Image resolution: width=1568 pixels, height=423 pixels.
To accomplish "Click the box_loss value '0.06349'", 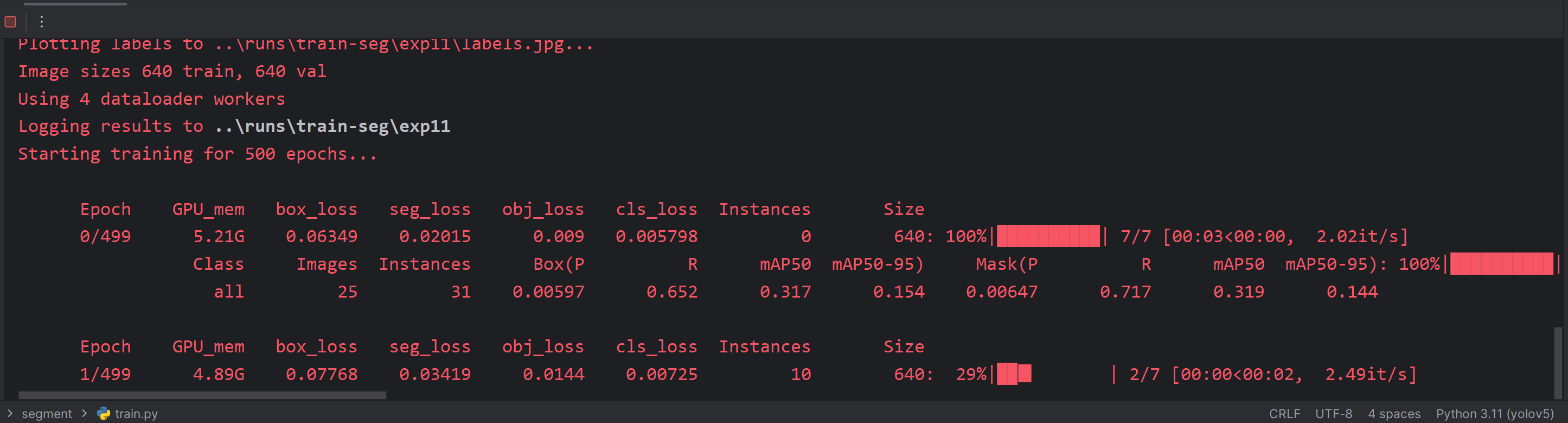I will [322, 237].
